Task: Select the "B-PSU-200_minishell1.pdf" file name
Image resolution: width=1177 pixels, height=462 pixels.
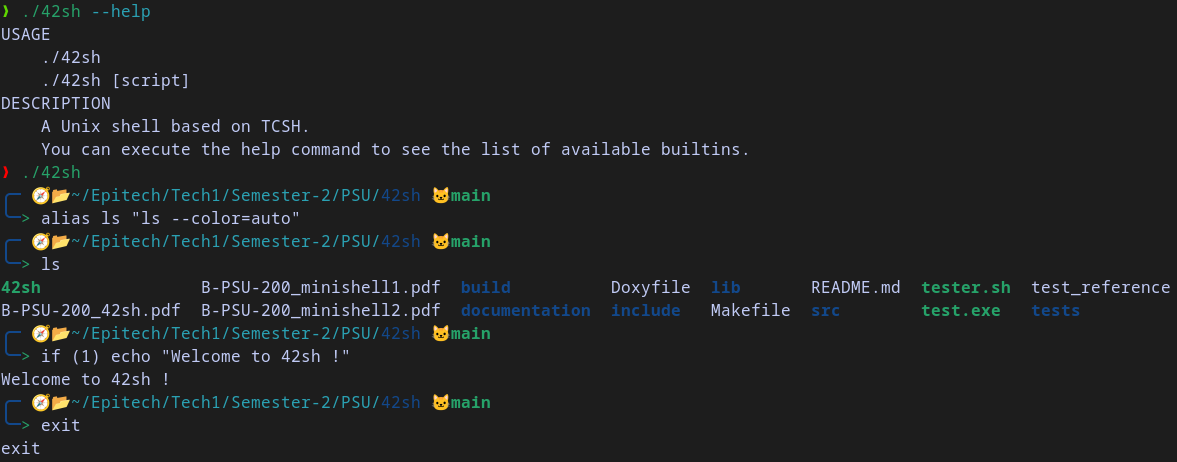Action: 321,288
